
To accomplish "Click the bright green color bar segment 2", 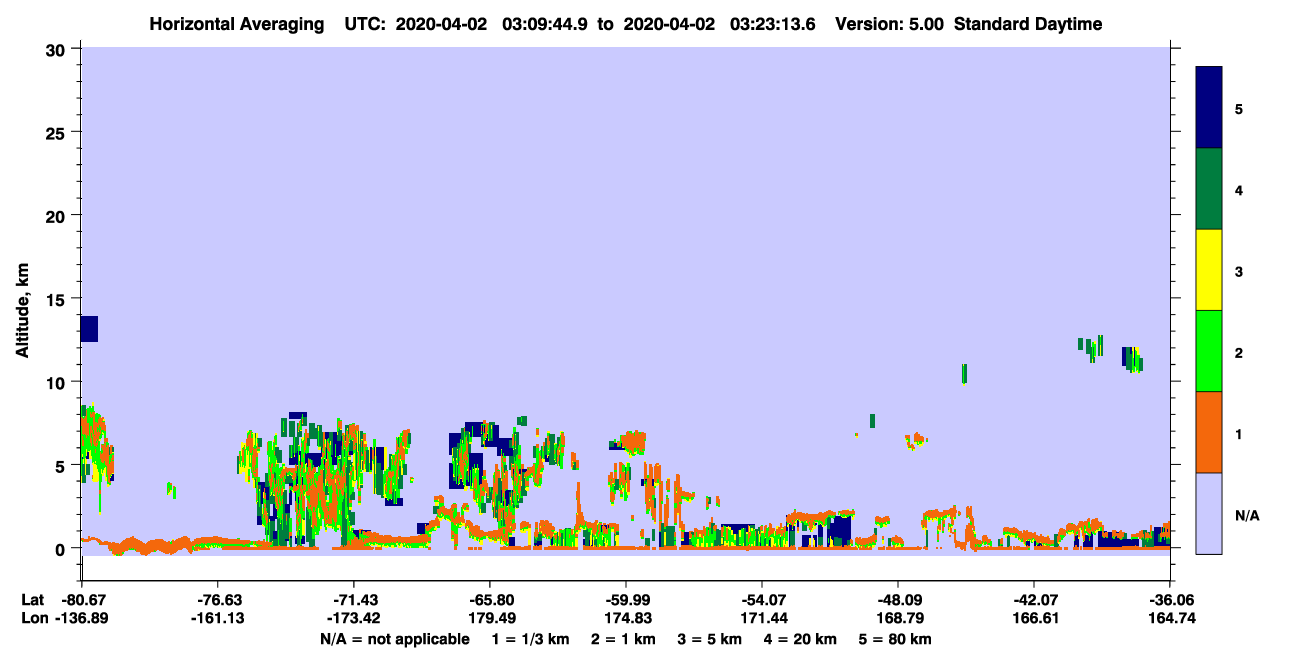I will tap(1209, 351).
